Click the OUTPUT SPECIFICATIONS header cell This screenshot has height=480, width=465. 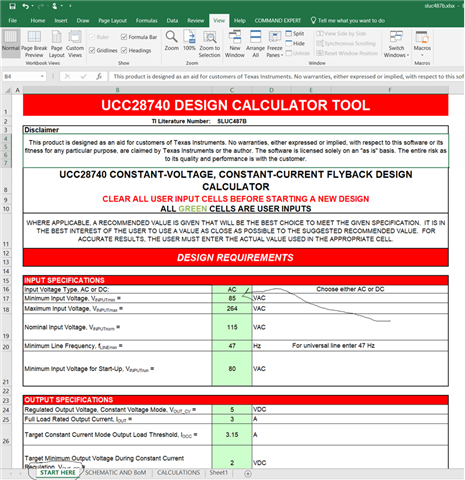click(236, 400)
